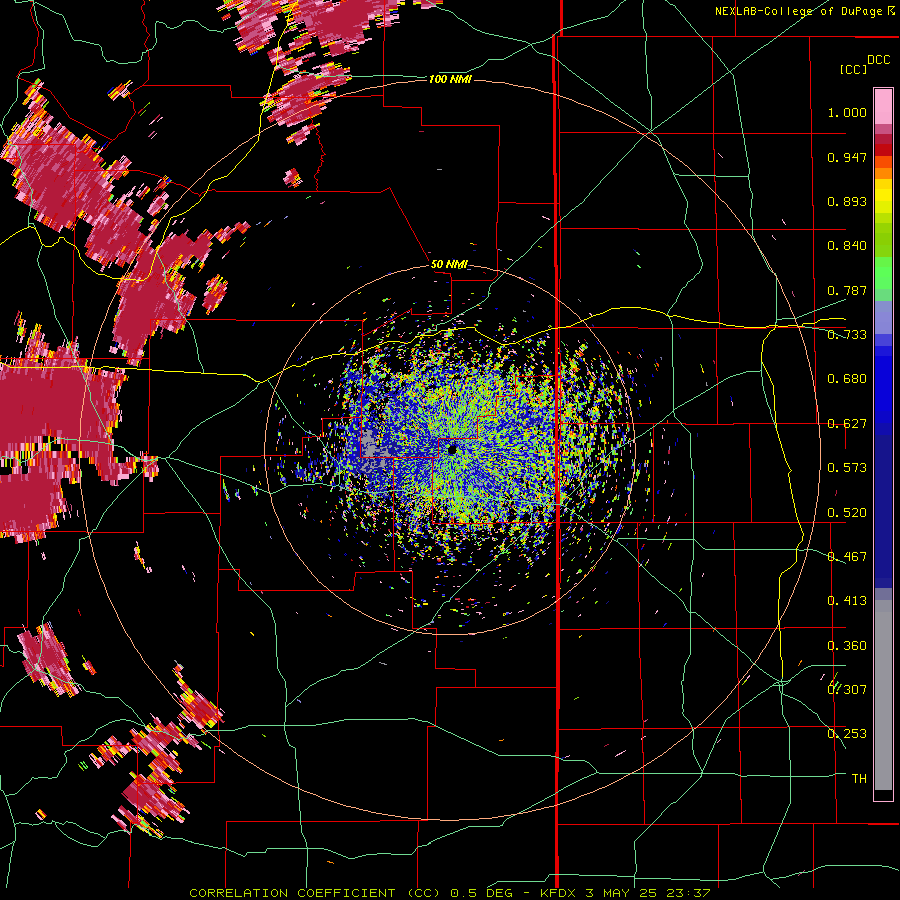Click the 0.627 scale value
The height and width of the screenshot is (900, 900).
pyautogui.click(x=847, y=424)
